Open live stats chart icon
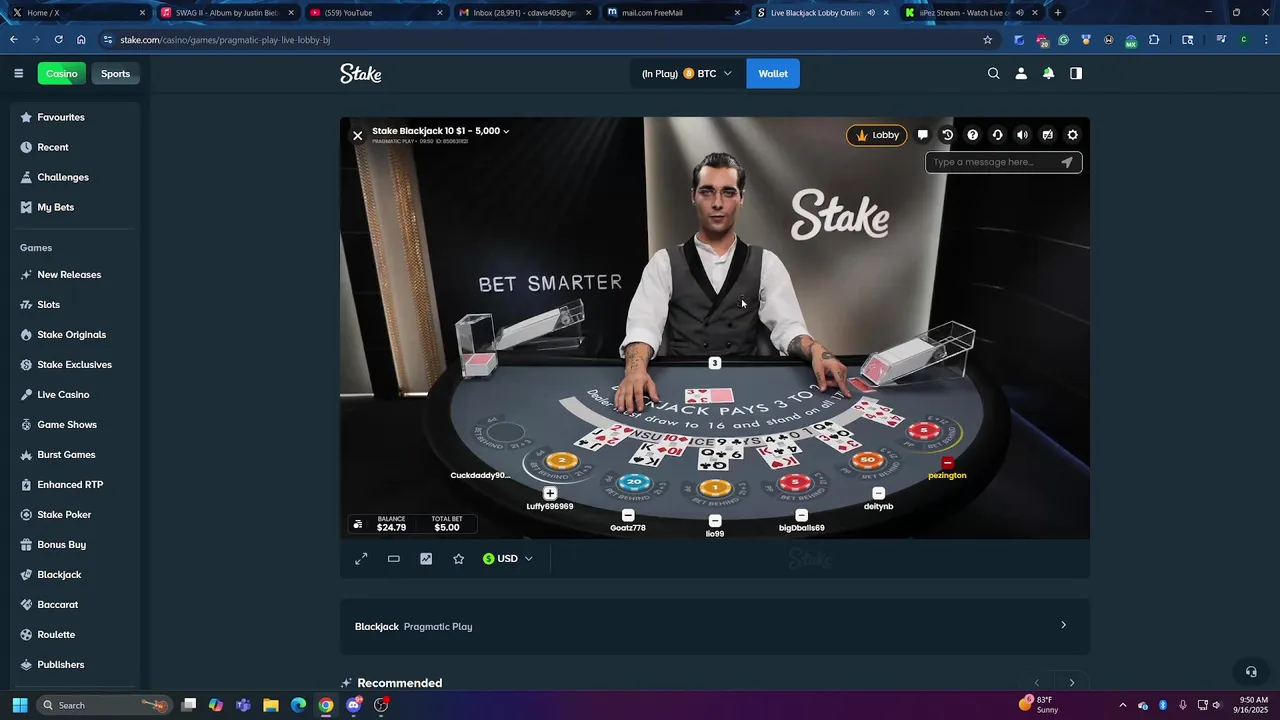This screenshot has width=1280, height=720. coord(426,559)
